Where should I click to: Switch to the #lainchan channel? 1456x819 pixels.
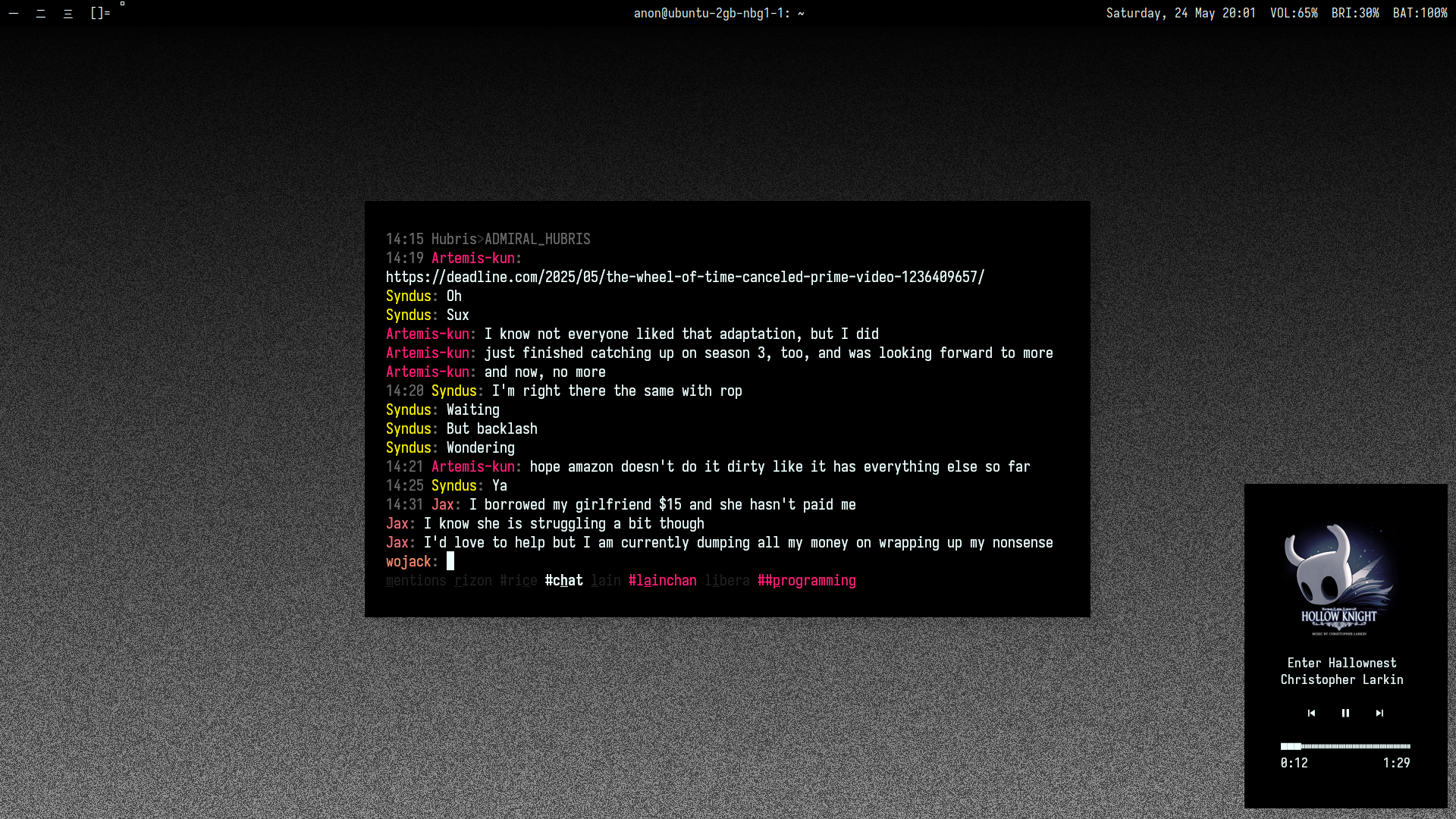coord(662,580)
